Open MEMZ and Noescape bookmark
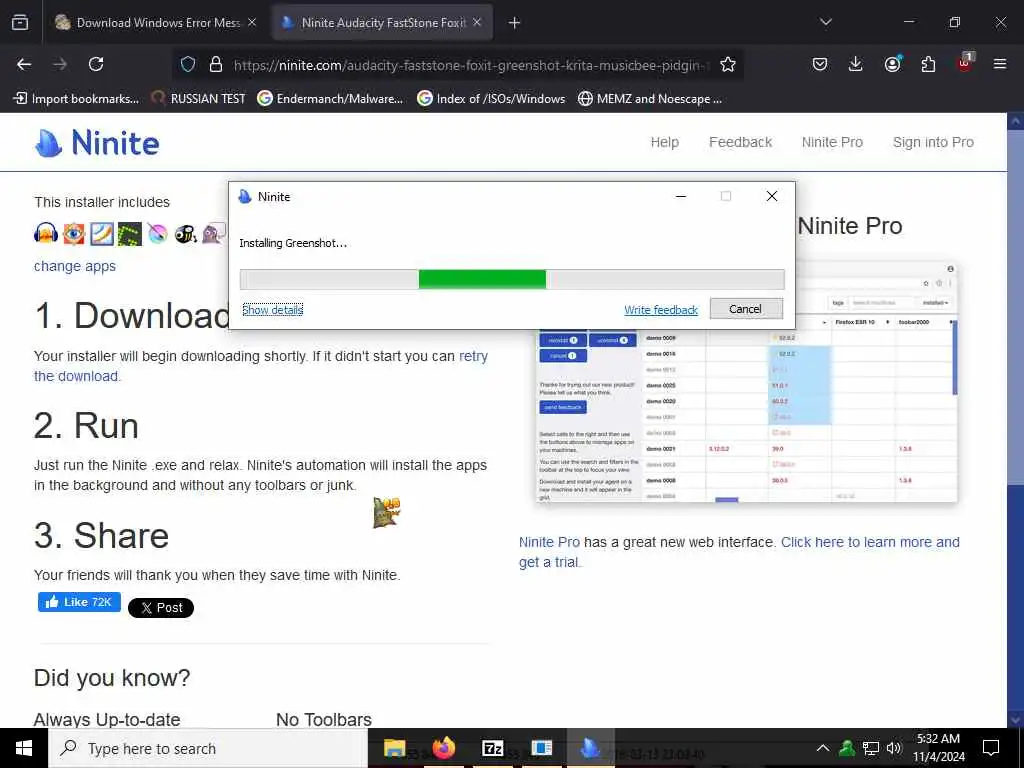 pos(650,99)
